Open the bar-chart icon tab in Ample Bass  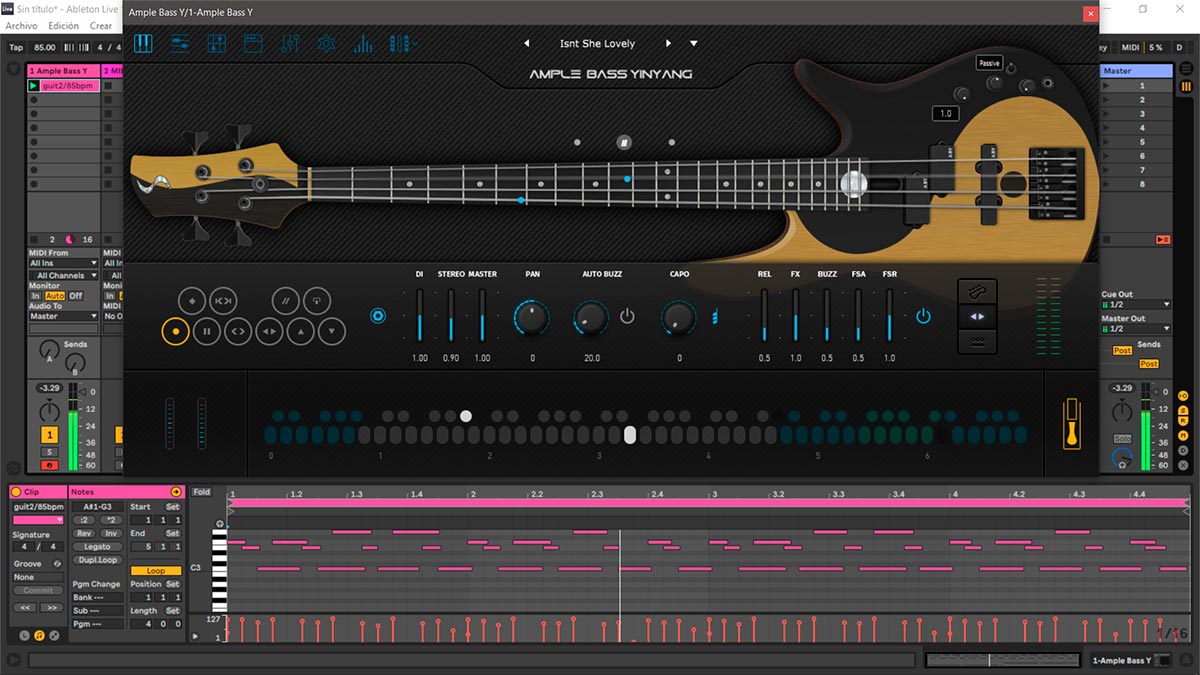362,44
